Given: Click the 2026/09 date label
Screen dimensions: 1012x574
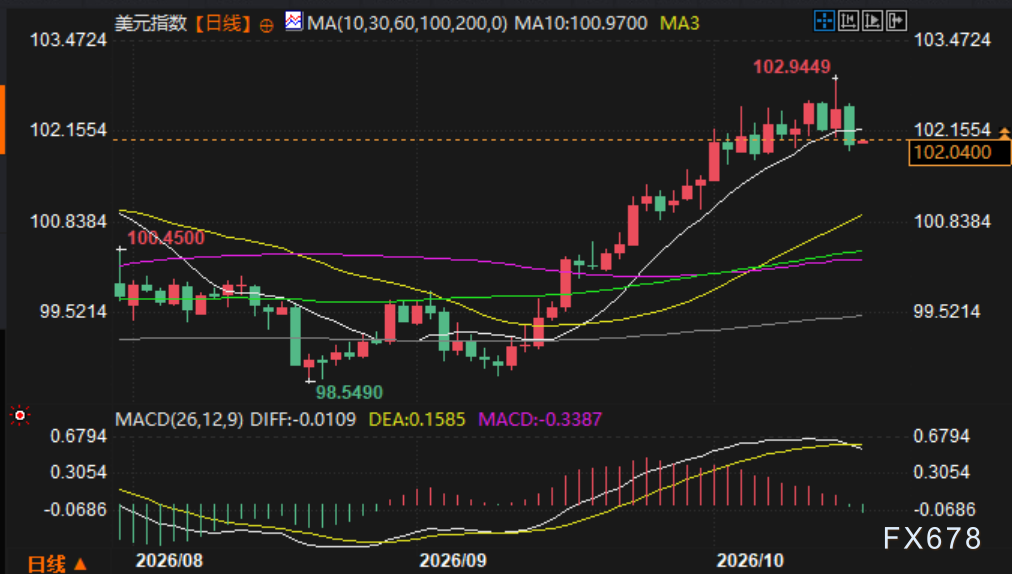Looking at the screenshot, I should (453, 560).
